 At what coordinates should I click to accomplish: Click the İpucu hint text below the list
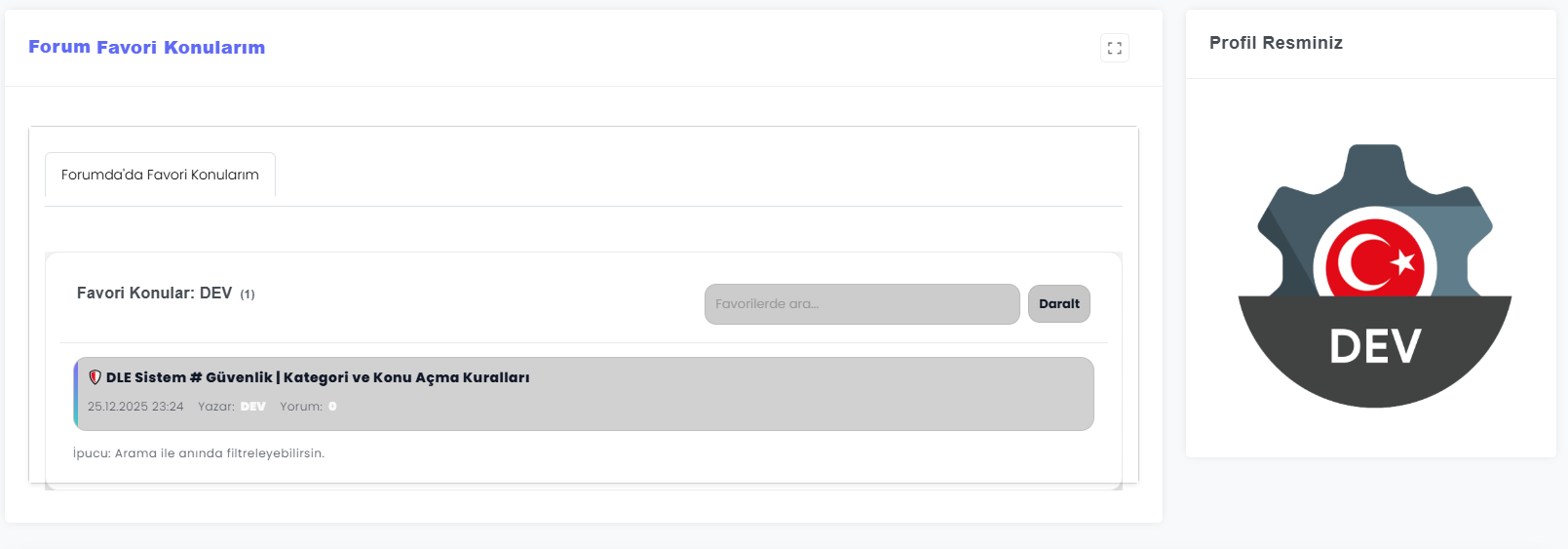pos(199,453)
